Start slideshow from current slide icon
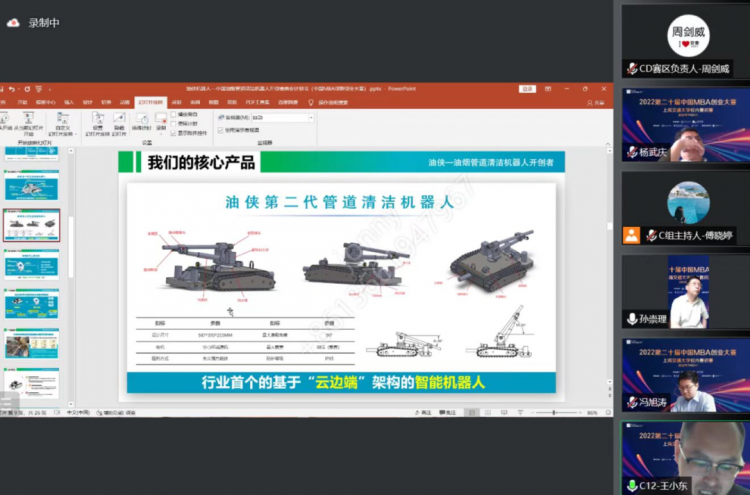This screenshot has height=495, width=750. point(29,120)
